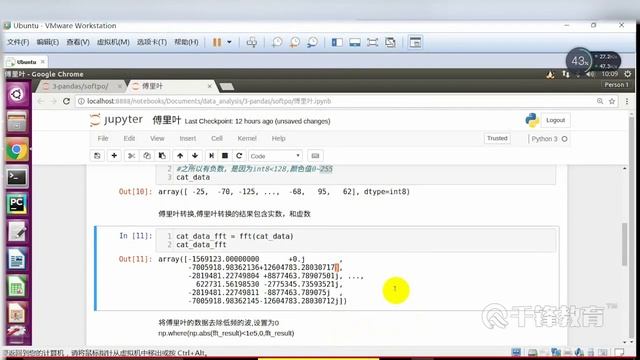Click code cell In [11] editor
The width and height of the screenshot is (640, 360).
(x=355, y=240)
